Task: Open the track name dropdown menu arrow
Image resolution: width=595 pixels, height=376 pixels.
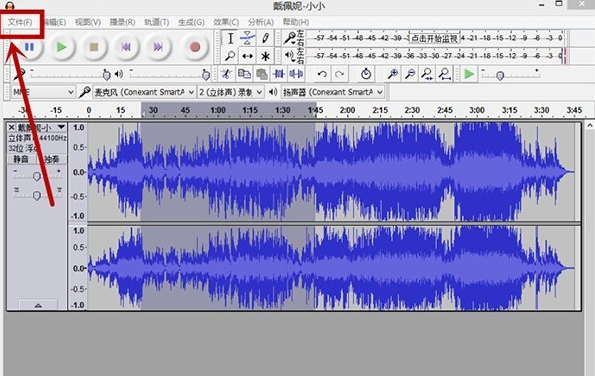Action: tap(61, 127)
